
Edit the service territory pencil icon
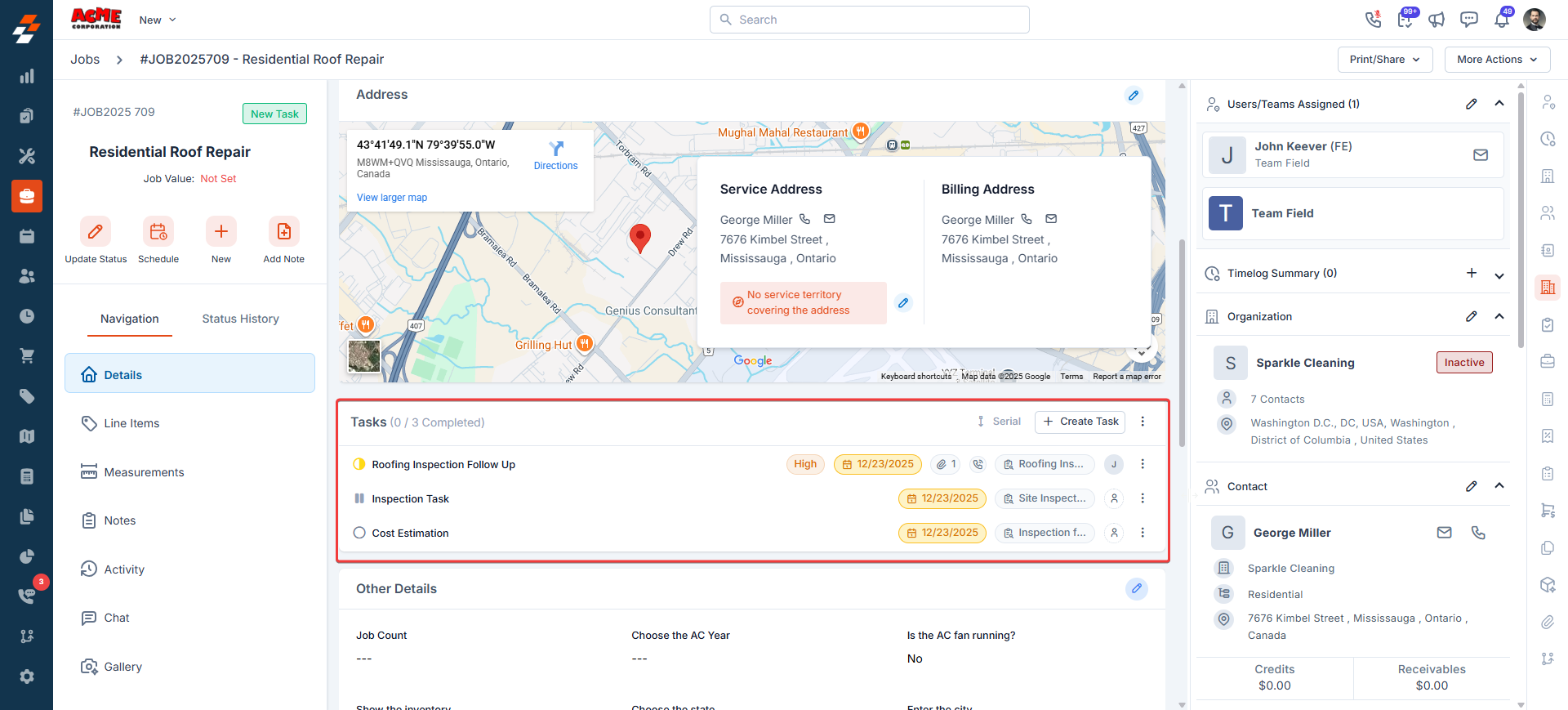pos(903,303)
